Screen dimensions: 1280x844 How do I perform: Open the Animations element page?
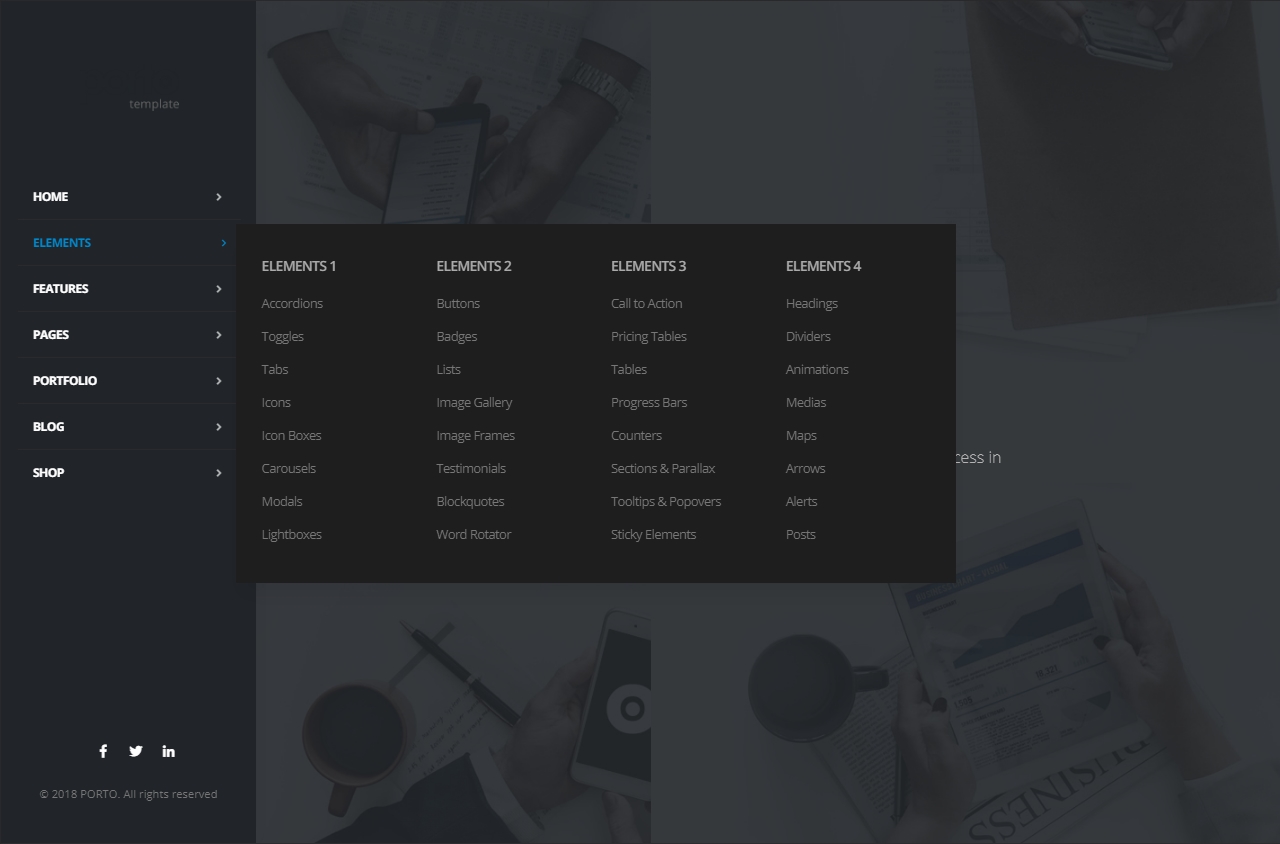[x=817, y=369]
